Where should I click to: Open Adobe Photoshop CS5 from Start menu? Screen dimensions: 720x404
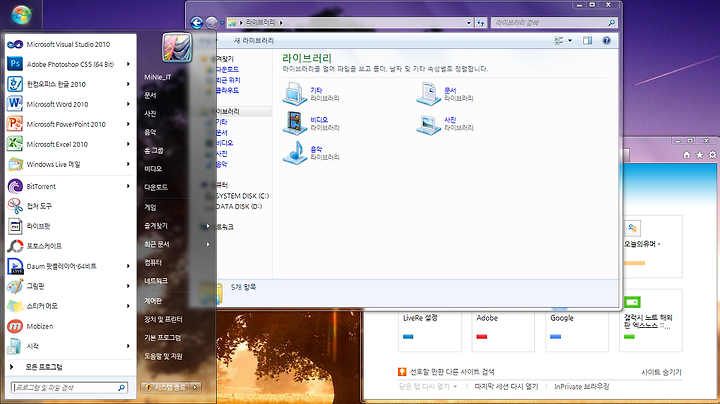(x=69, y=64)
